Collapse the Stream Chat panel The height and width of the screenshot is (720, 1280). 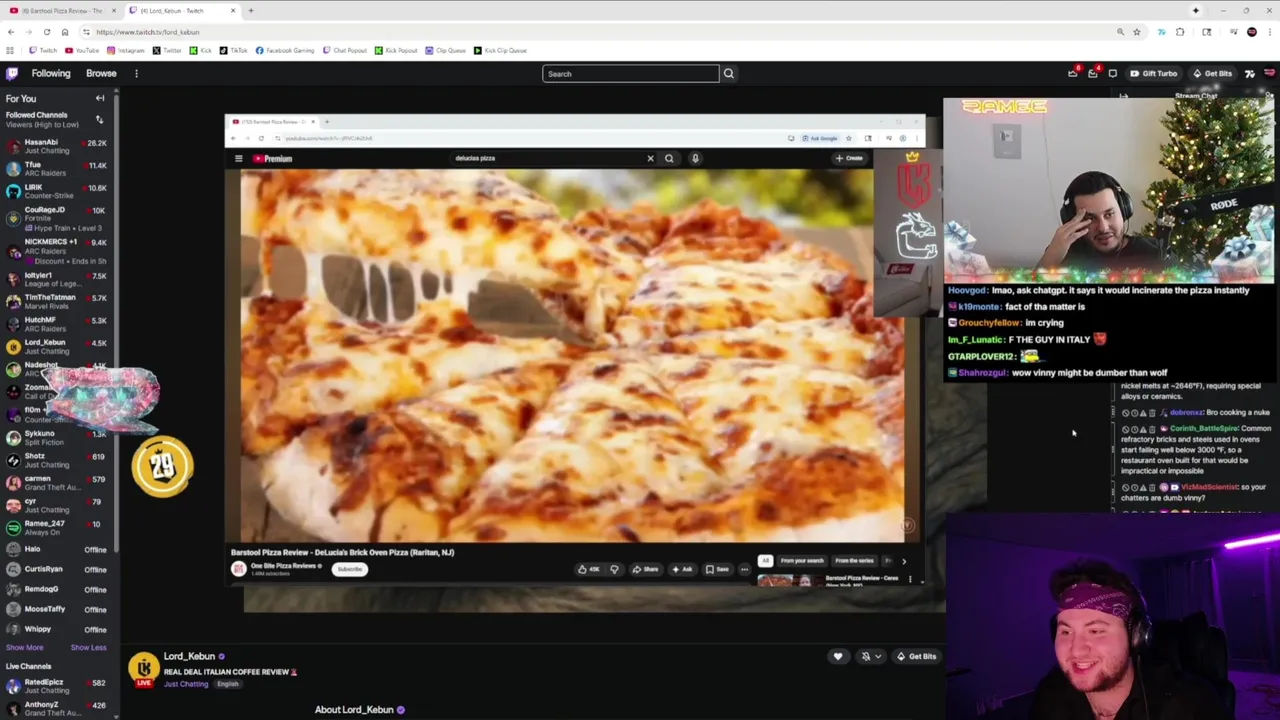point(1124,96)
